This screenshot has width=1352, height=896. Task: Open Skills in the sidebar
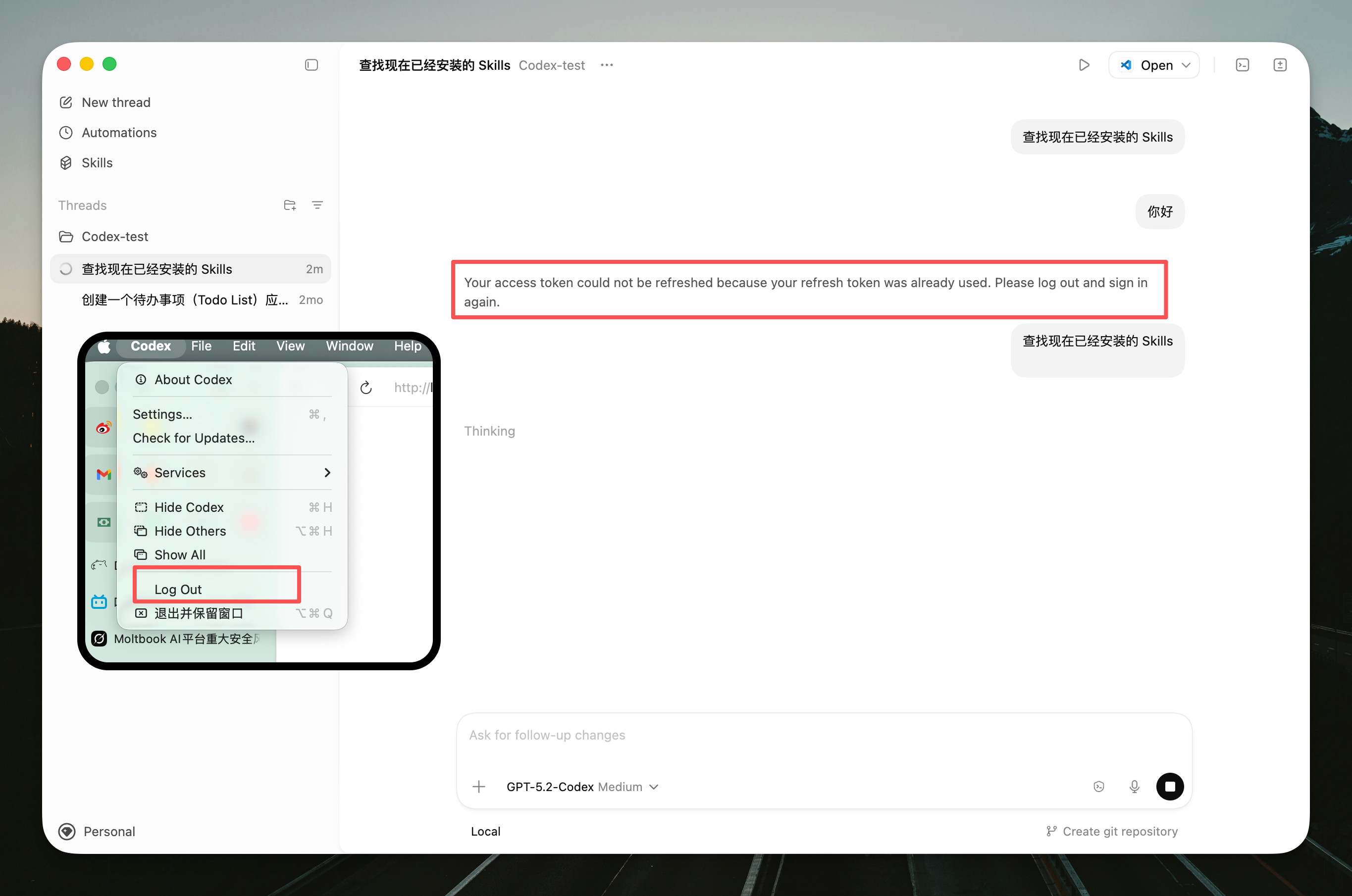point(97,163)
